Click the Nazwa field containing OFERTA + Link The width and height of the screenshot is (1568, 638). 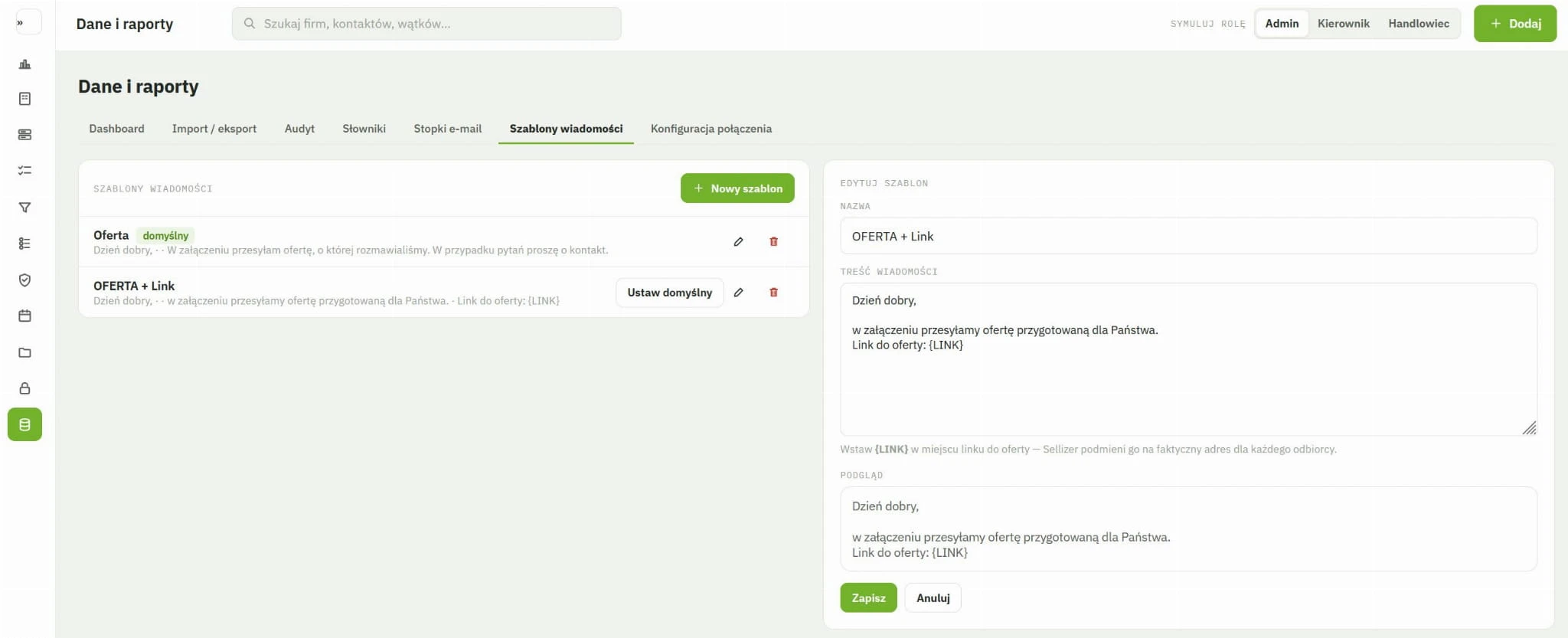1188,236
